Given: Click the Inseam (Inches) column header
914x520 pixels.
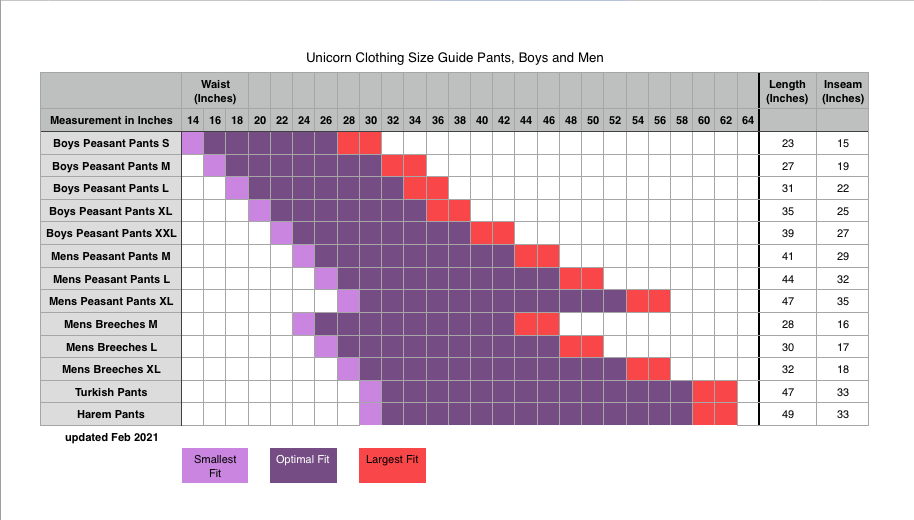Looking at the screenshot, I should tap(842, 91).
